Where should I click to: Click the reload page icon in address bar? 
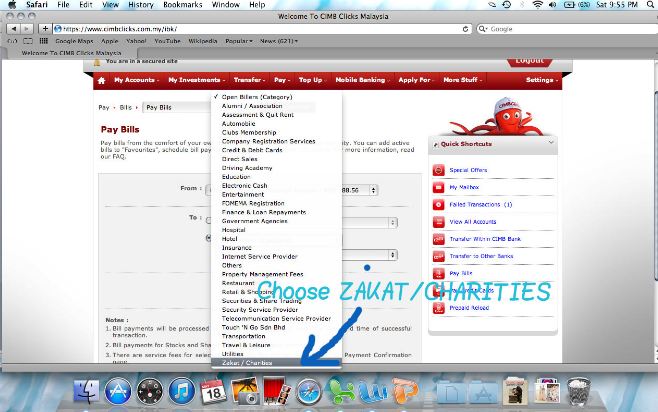tap(465, 29)
